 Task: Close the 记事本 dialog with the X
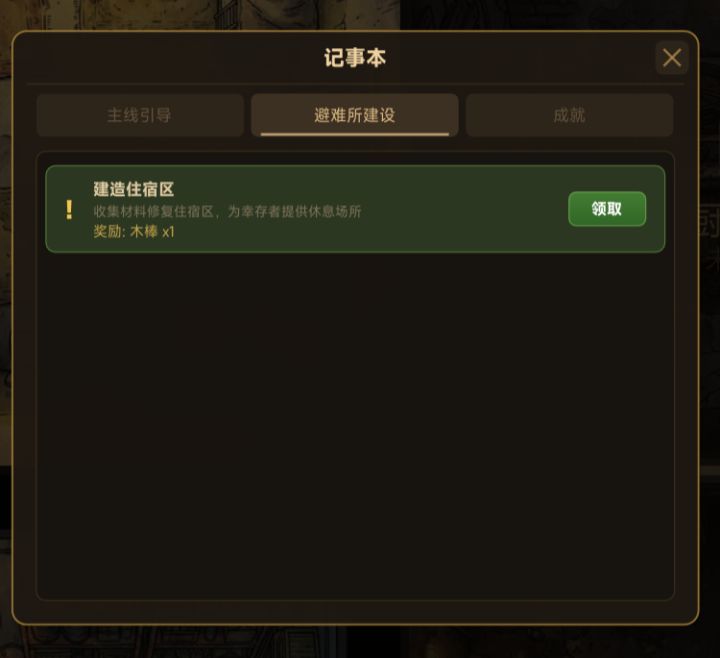pos(671,58)
